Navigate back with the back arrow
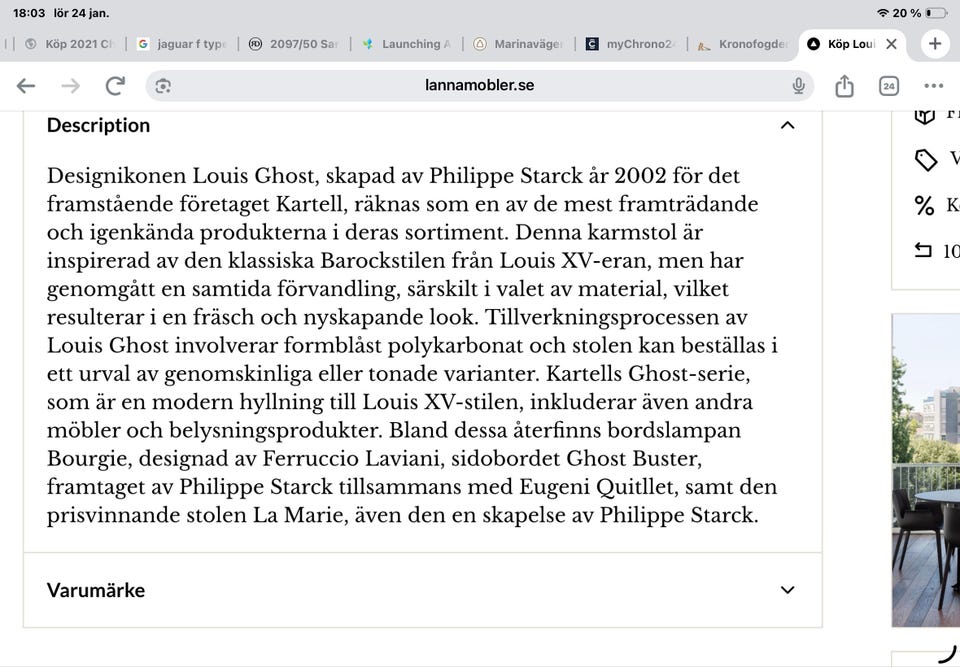 25,86
